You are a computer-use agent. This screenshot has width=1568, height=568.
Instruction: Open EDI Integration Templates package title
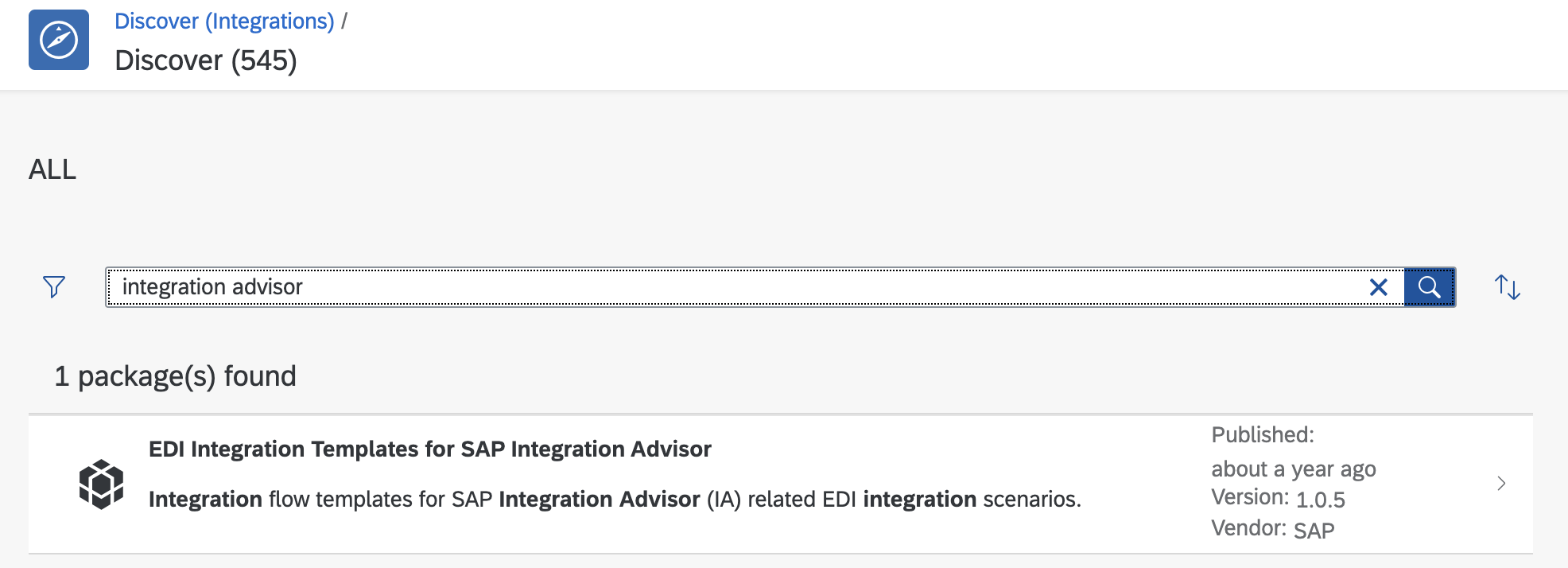click(430, 449)
